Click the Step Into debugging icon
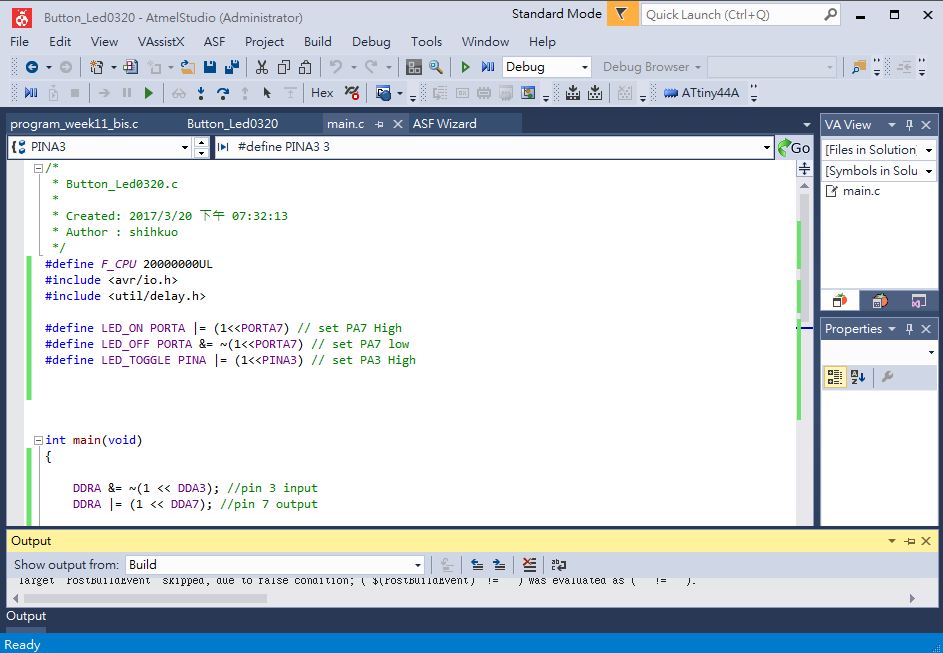 (201, 93)
